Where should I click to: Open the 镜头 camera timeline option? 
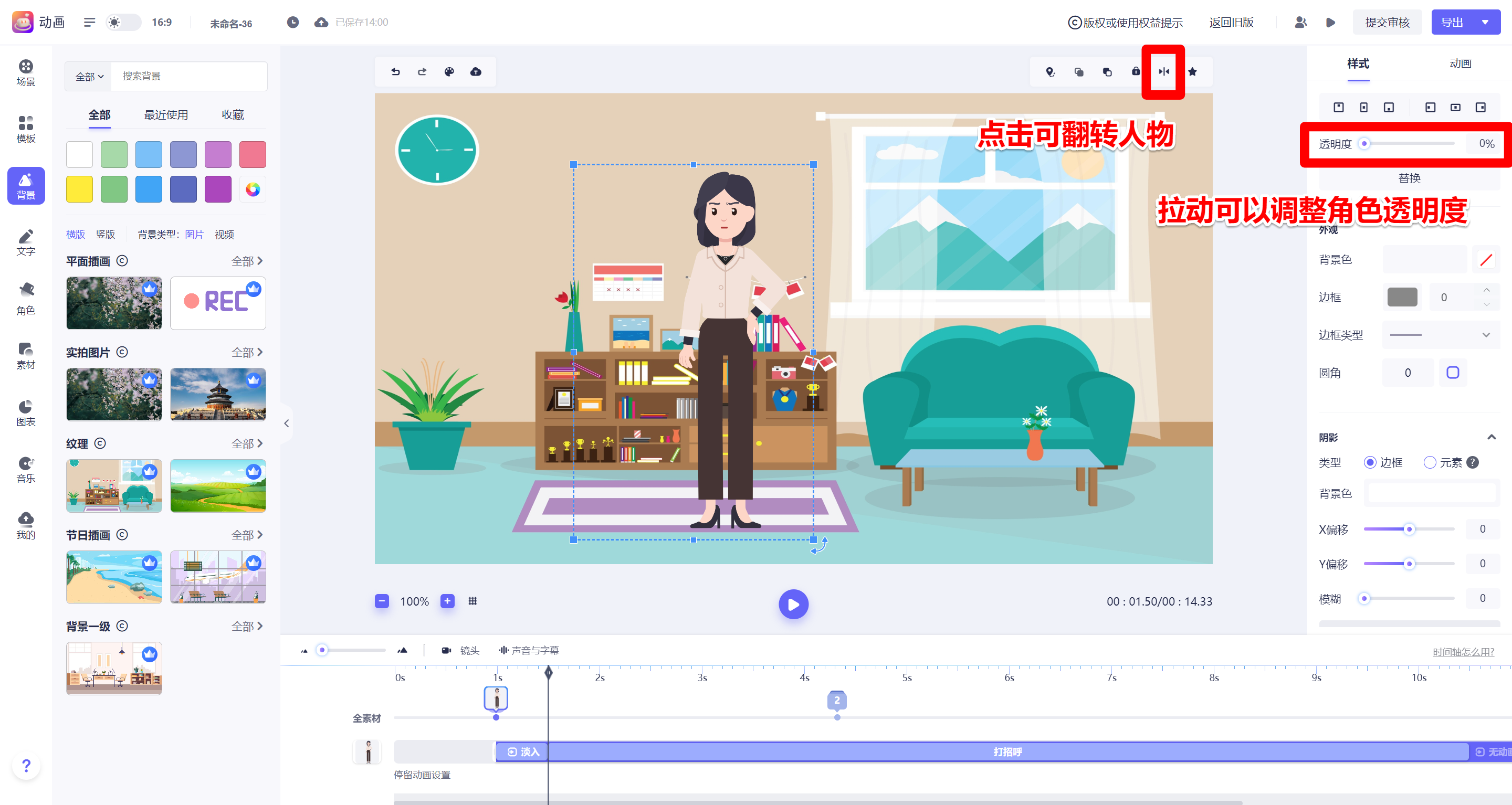click(461, 650)
